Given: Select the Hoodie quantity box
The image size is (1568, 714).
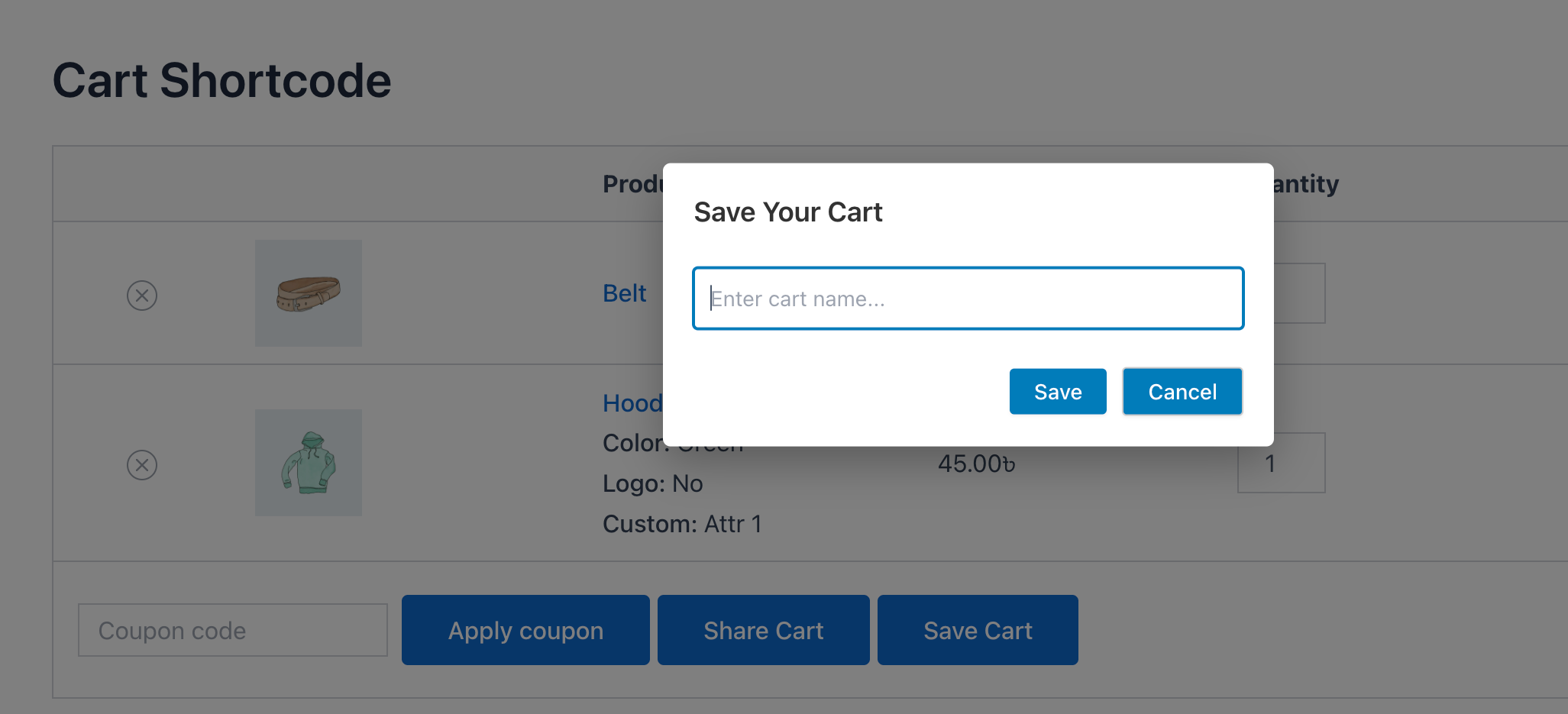Looking at the screenshot, I should (x=1280, y=462).
